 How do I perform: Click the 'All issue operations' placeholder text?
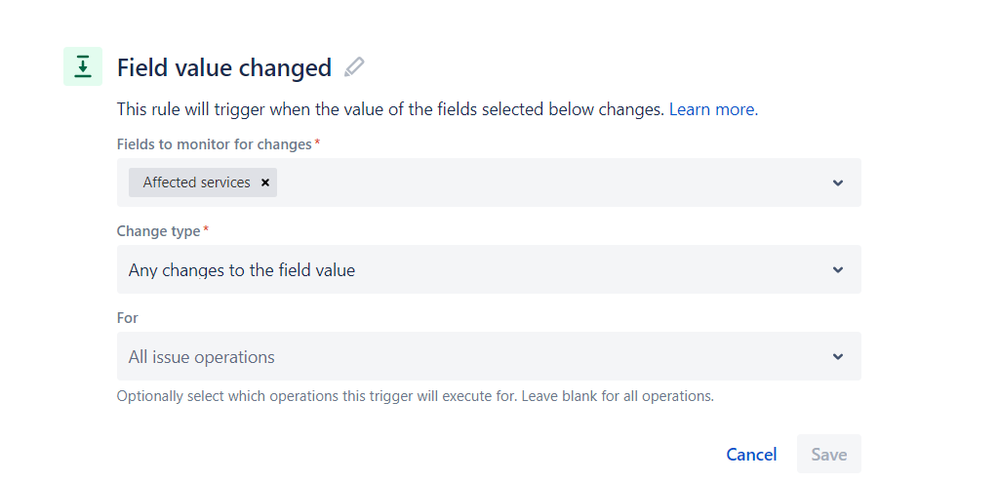coord(201,357)
